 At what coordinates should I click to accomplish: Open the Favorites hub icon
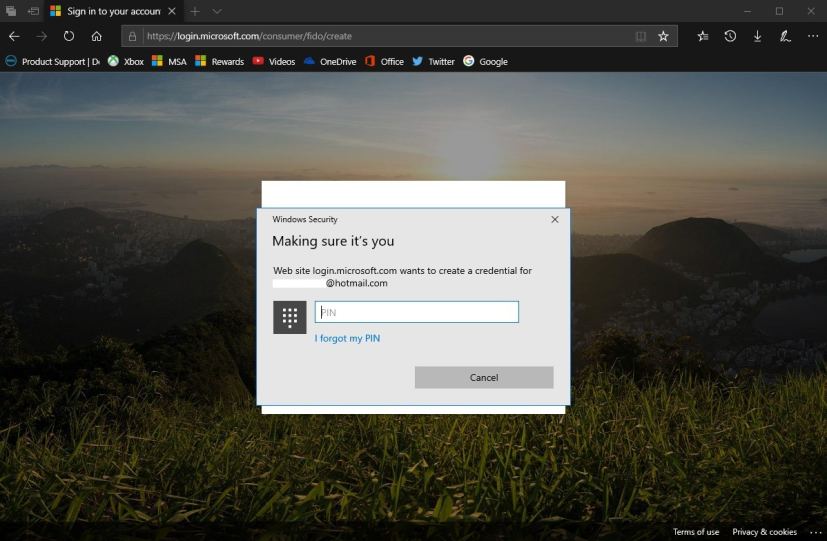(x=703, y=36)
